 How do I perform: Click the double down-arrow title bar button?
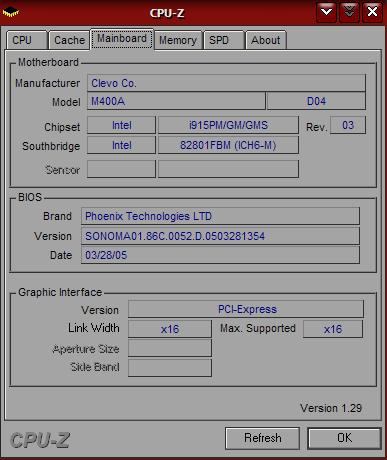(349, 12)
